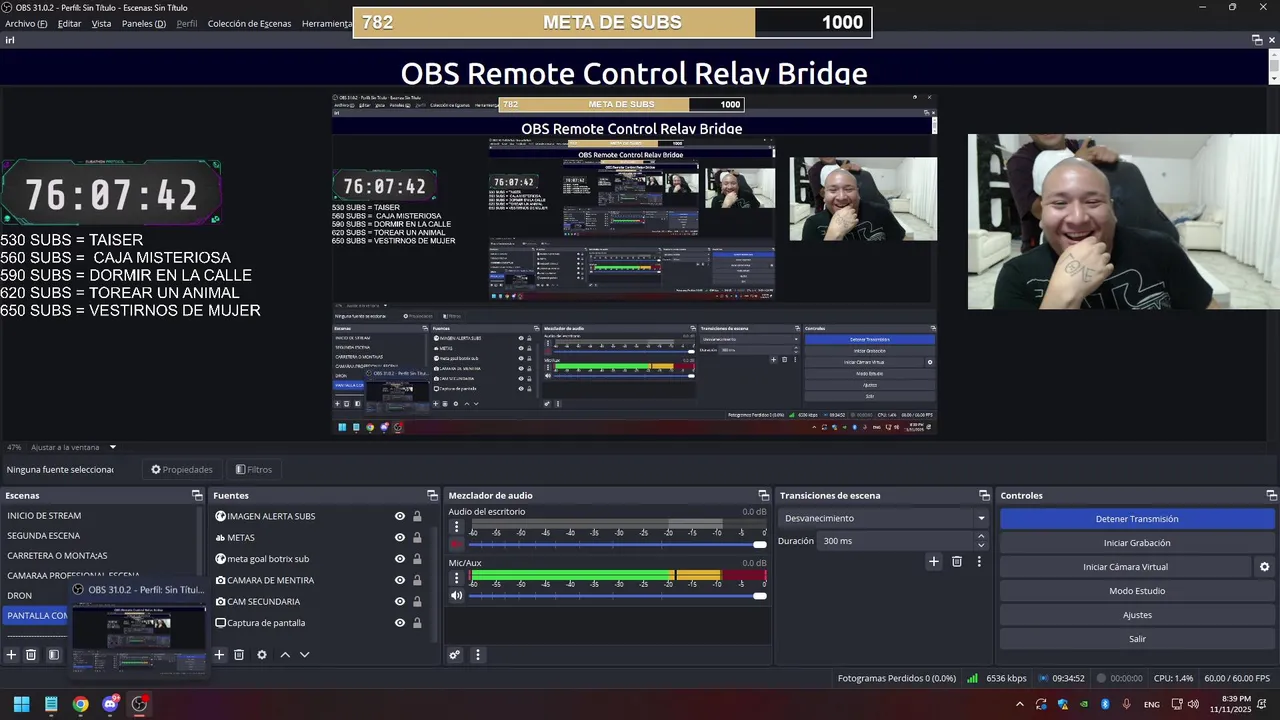
Task: Start recording with Iniciar Grabación
Action: [x=1137, y=543]
